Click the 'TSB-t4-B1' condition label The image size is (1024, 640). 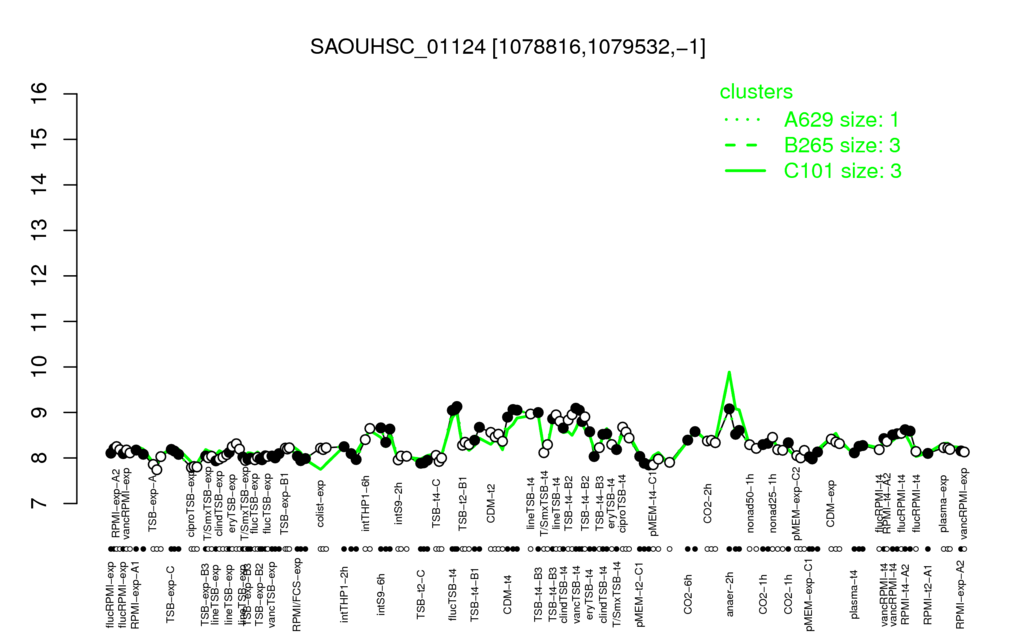click(x=475, y=596)
